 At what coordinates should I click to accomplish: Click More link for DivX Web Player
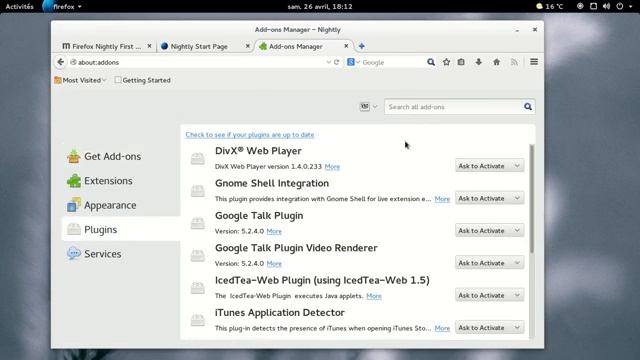tap(332, 167)
